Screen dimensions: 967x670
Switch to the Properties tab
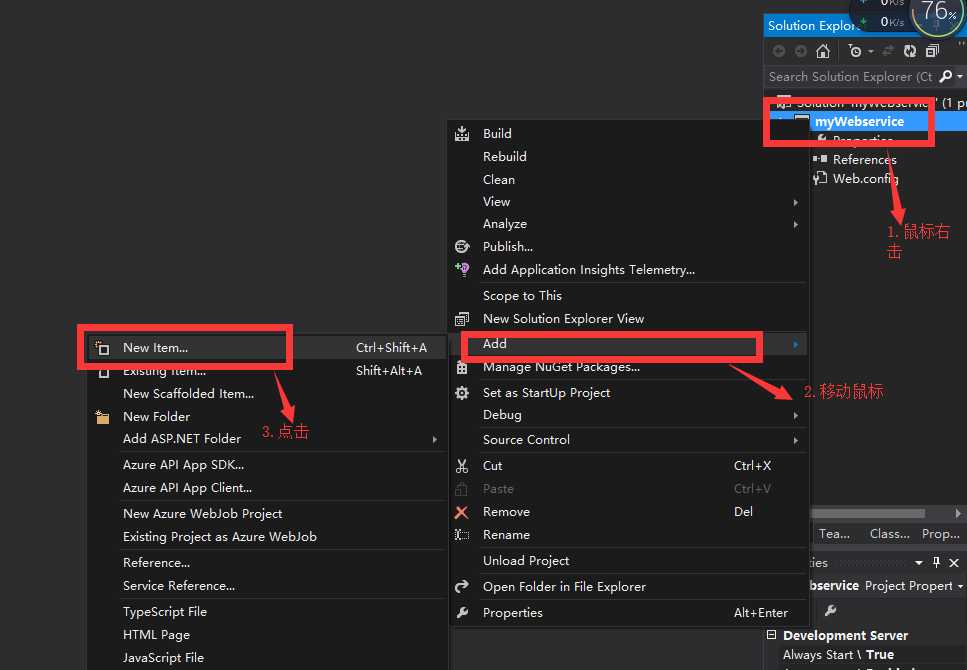[x=940, y=534]
